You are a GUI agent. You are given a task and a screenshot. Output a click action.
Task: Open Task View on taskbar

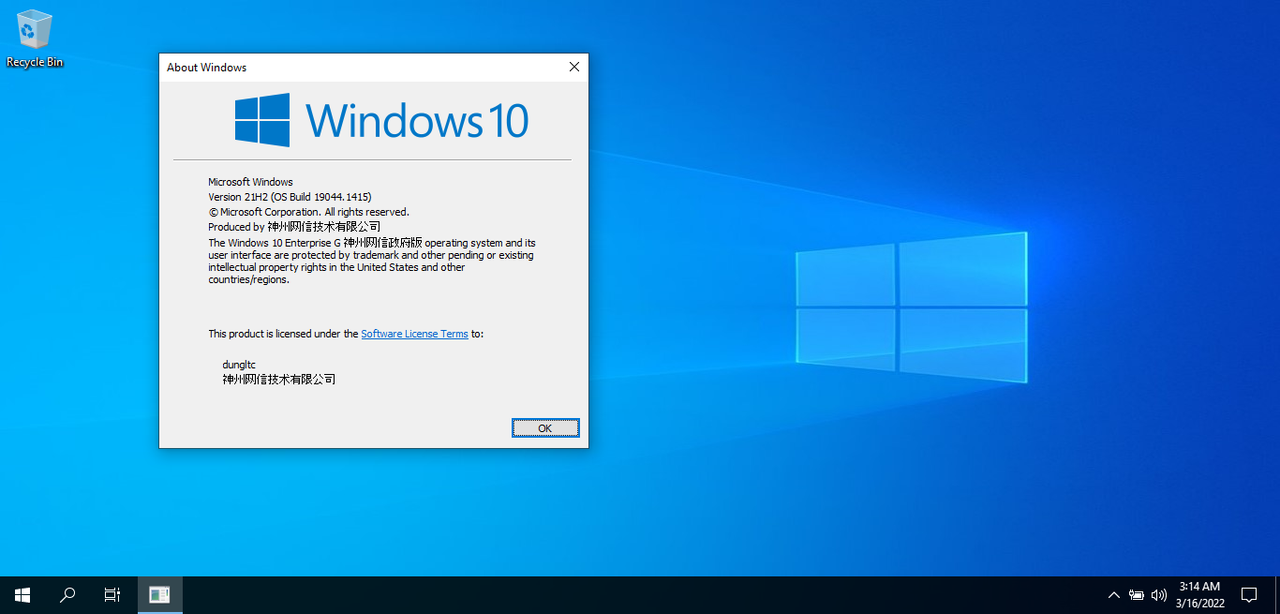tap(112, 595)
